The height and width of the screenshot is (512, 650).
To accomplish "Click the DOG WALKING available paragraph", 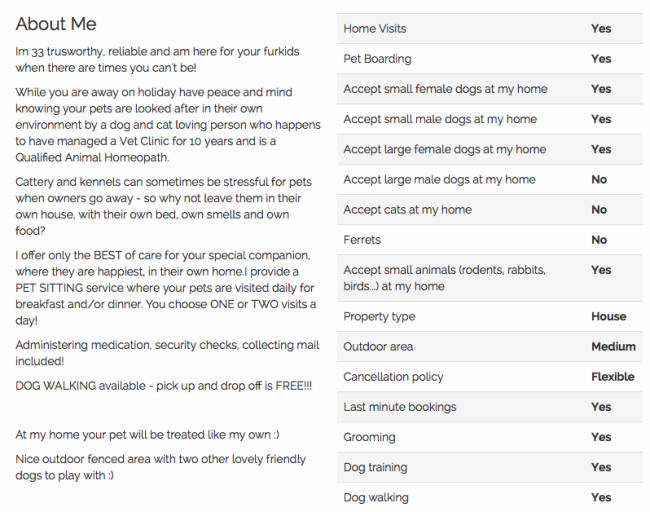I will tap(164, 385).
